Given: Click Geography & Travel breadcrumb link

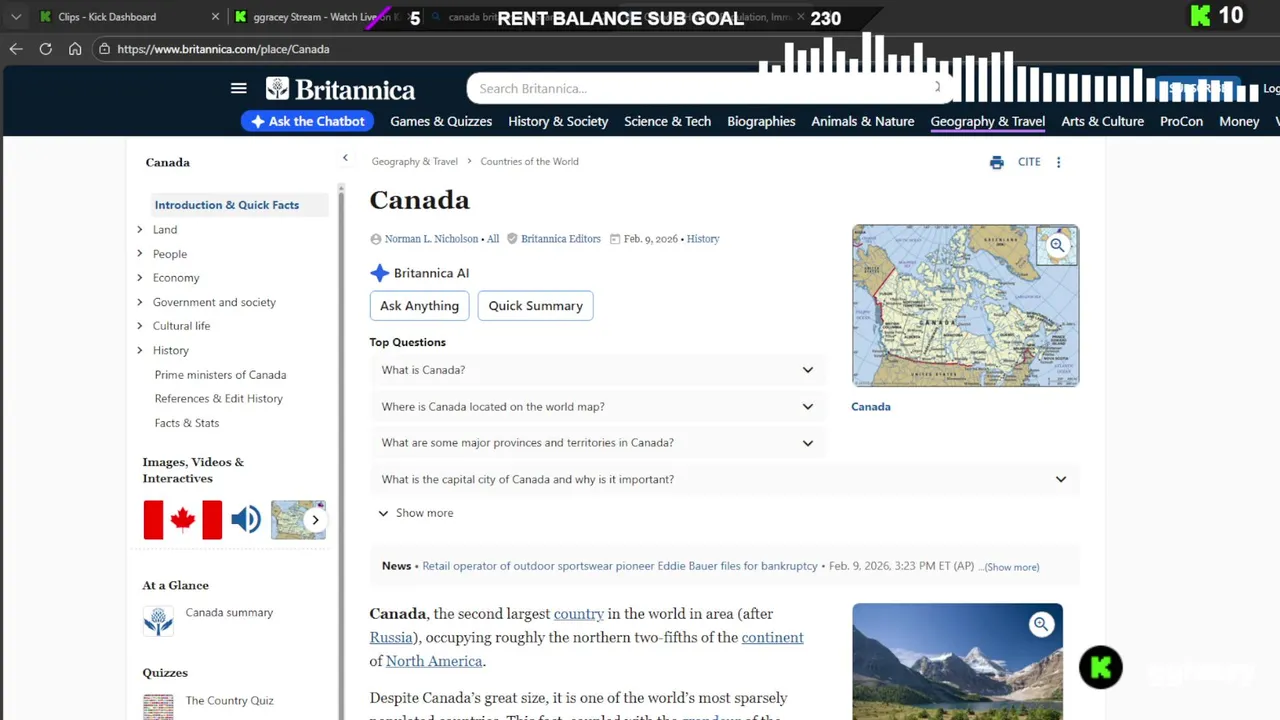Looking at the screenshot, I should (414, 161).
